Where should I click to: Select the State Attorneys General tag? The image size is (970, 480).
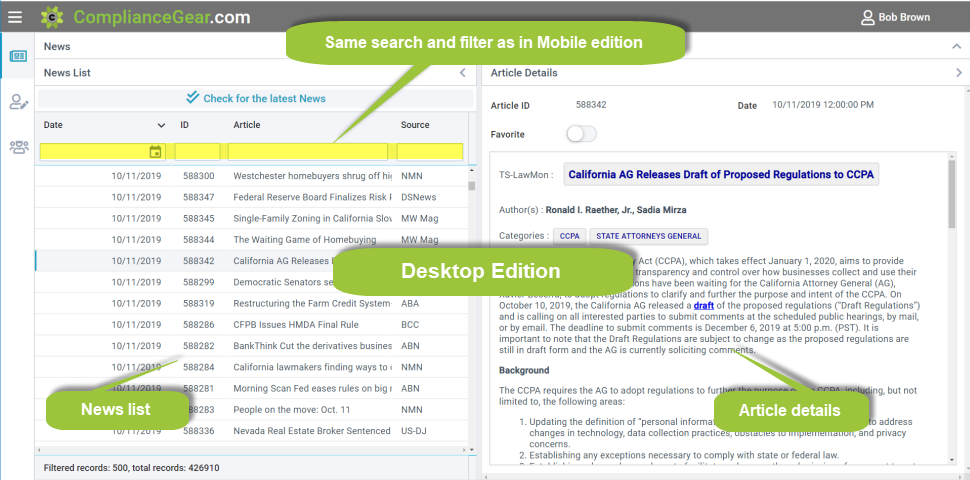point(648,237)
